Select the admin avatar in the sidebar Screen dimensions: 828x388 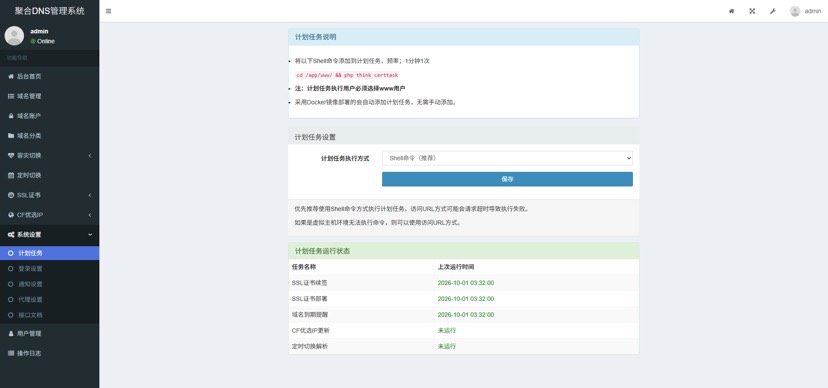click(x=14, y=36)
